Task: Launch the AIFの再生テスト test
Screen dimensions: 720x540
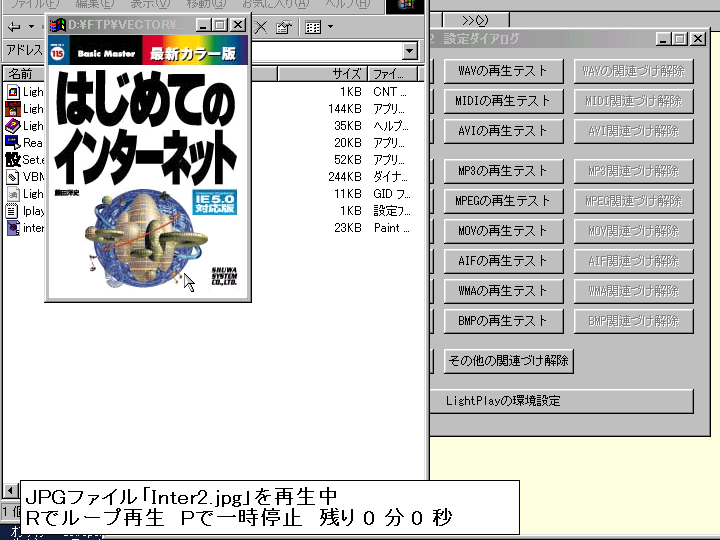Action: click(503, 261)
